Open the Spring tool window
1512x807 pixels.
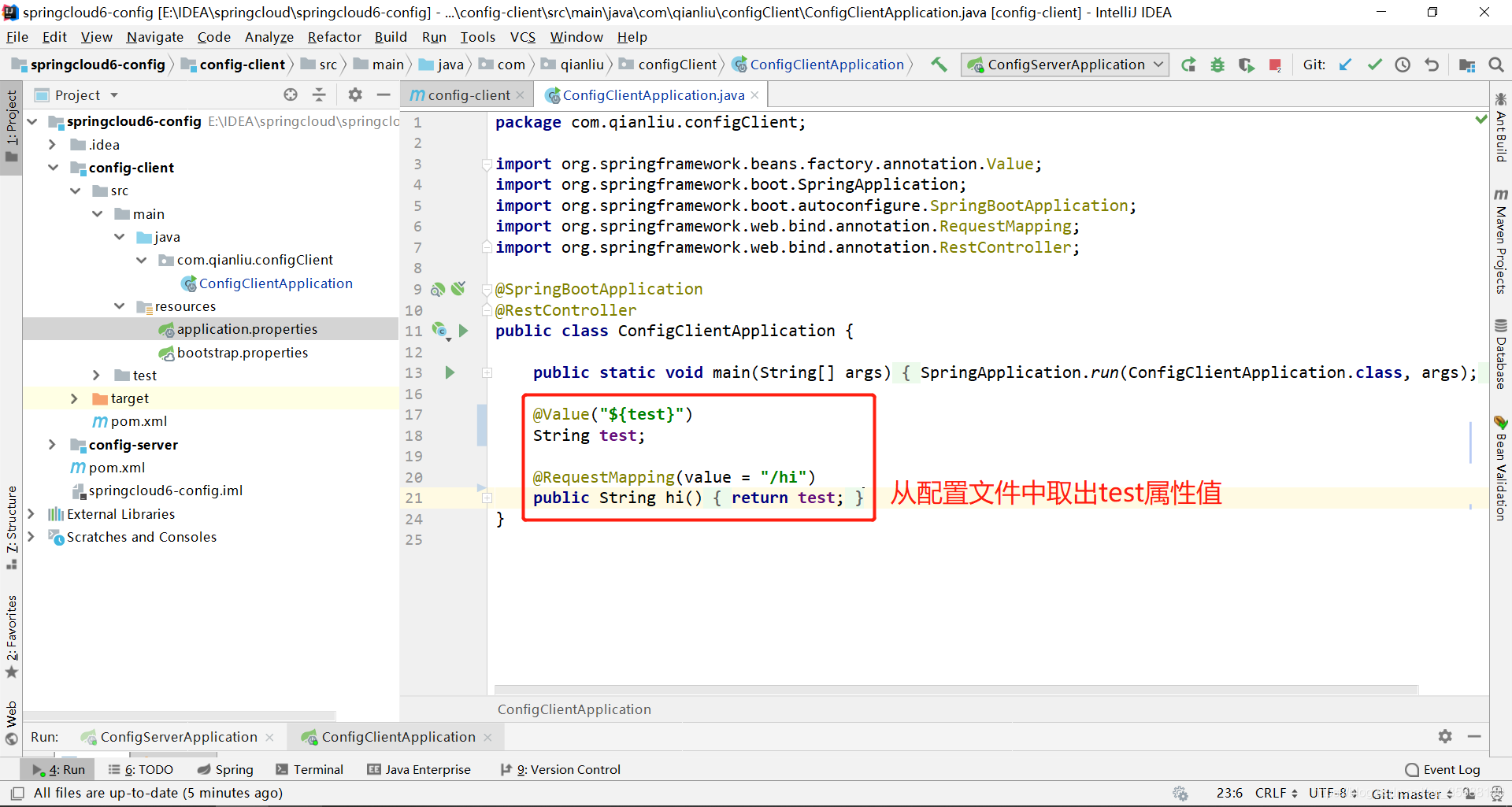[225, 769]
